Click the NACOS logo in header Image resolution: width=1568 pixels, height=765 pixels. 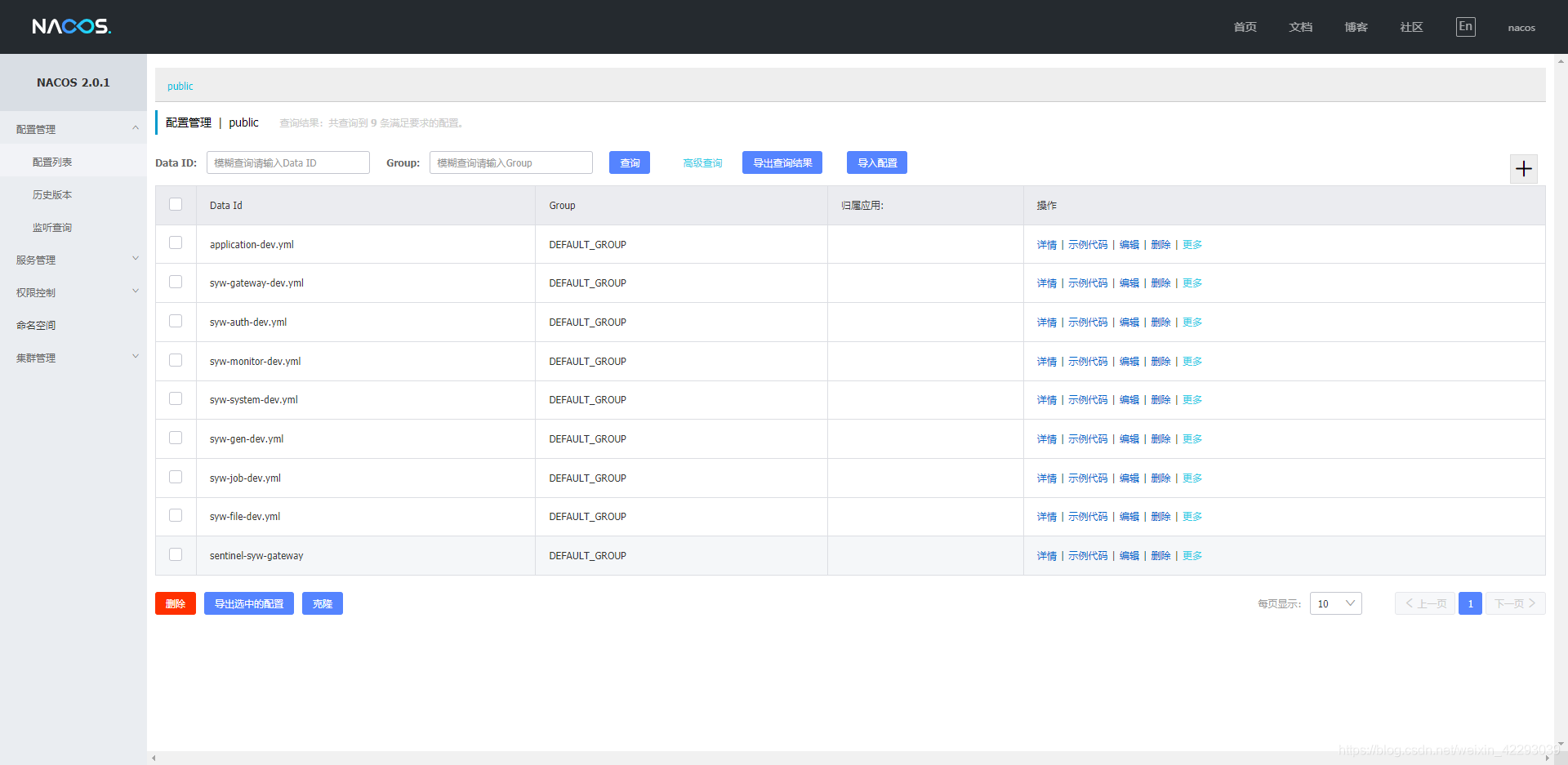pyautogui.click(x=72, y=27)
